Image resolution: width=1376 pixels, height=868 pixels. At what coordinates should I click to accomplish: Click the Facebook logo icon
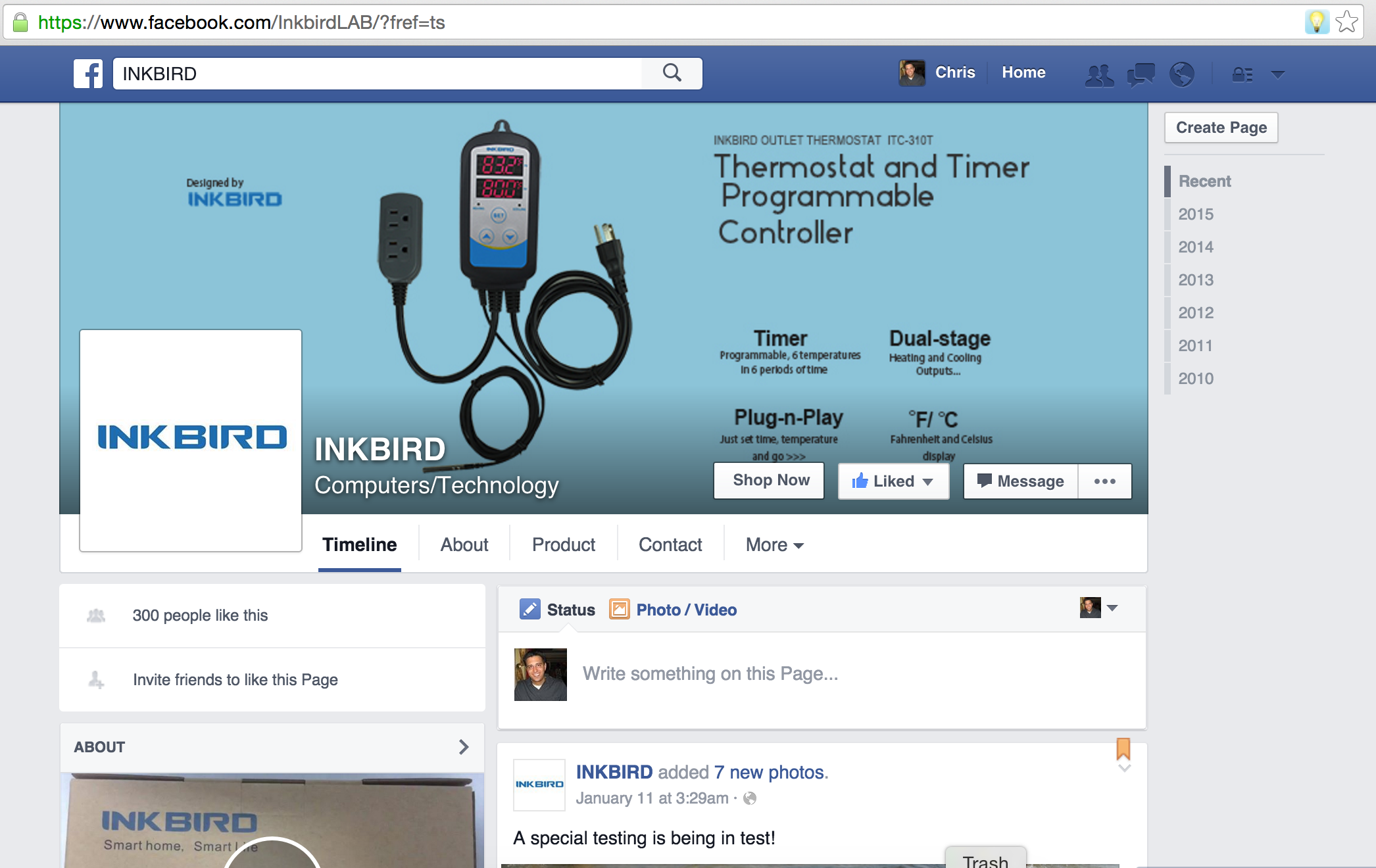88,74
